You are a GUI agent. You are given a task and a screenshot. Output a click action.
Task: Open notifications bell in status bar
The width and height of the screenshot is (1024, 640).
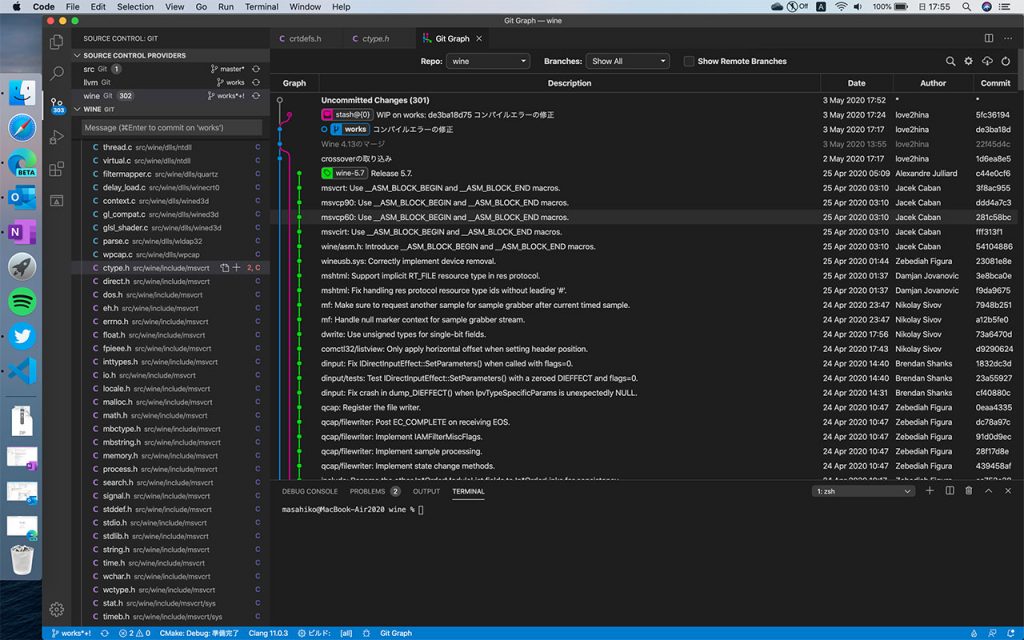(1011, 633)
